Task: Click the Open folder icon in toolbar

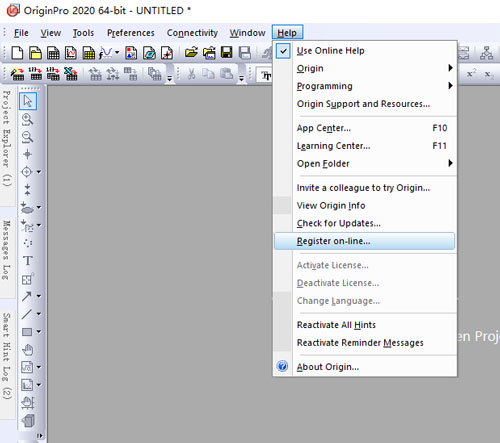Action: tap(191, 53)
